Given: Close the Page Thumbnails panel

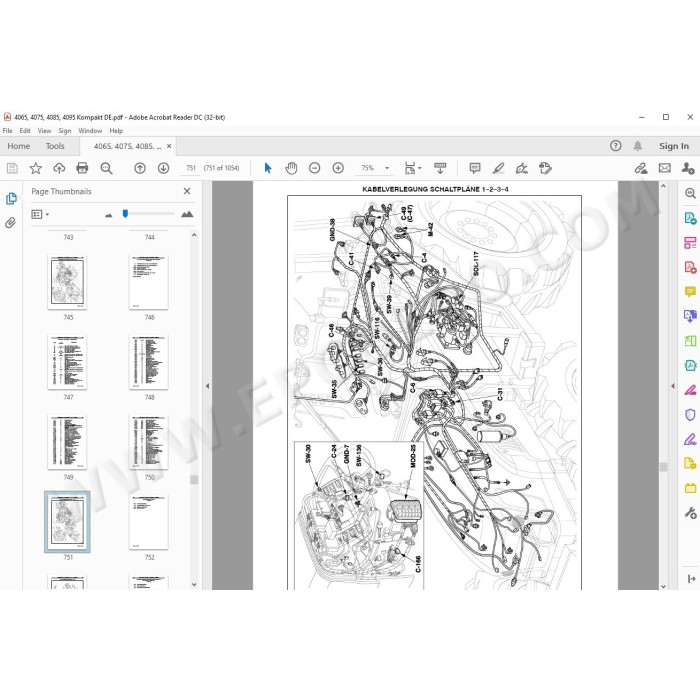Looking at the screenshot, I should 187,191.
